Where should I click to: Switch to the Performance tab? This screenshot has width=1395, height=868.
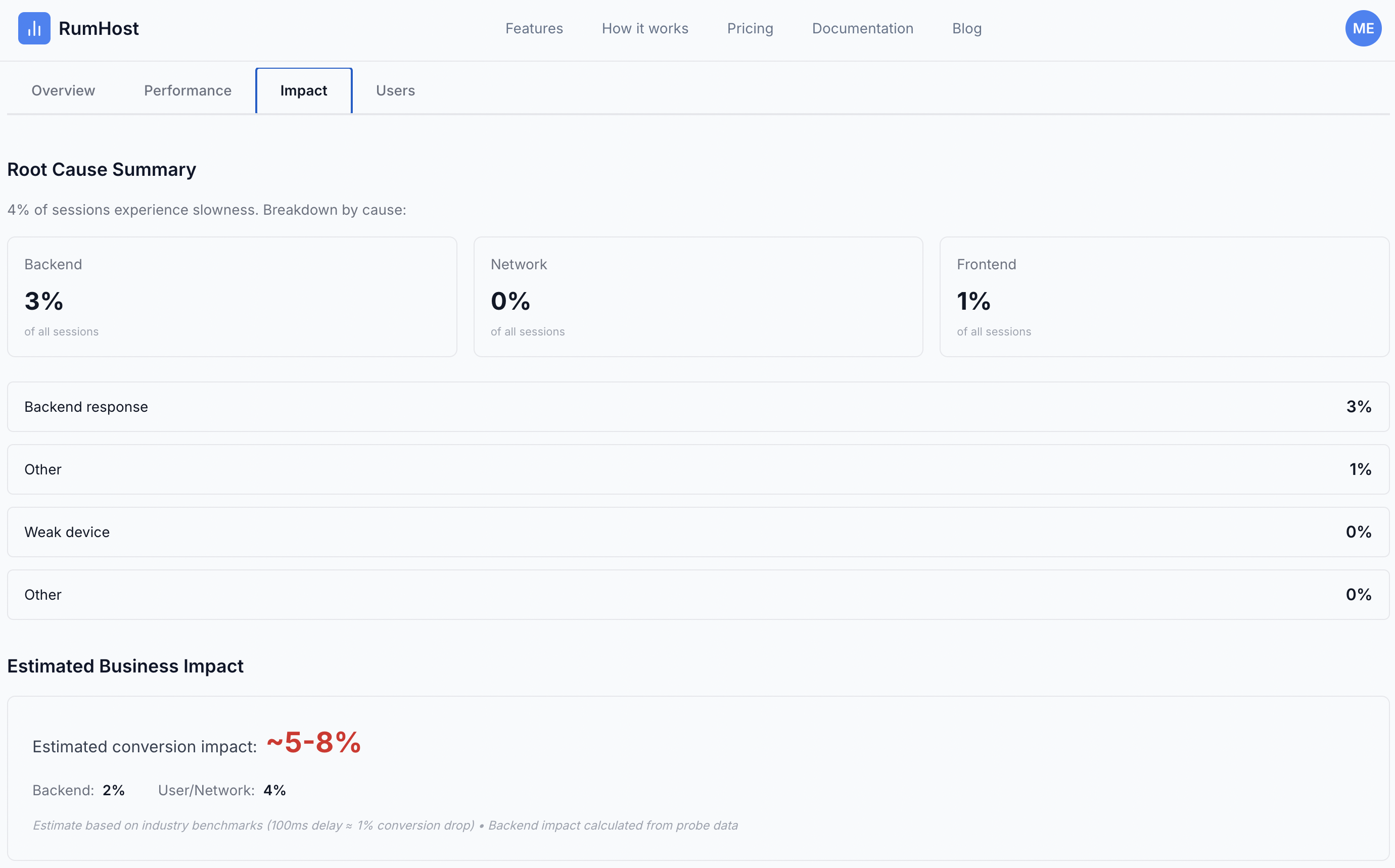[187, 90]
